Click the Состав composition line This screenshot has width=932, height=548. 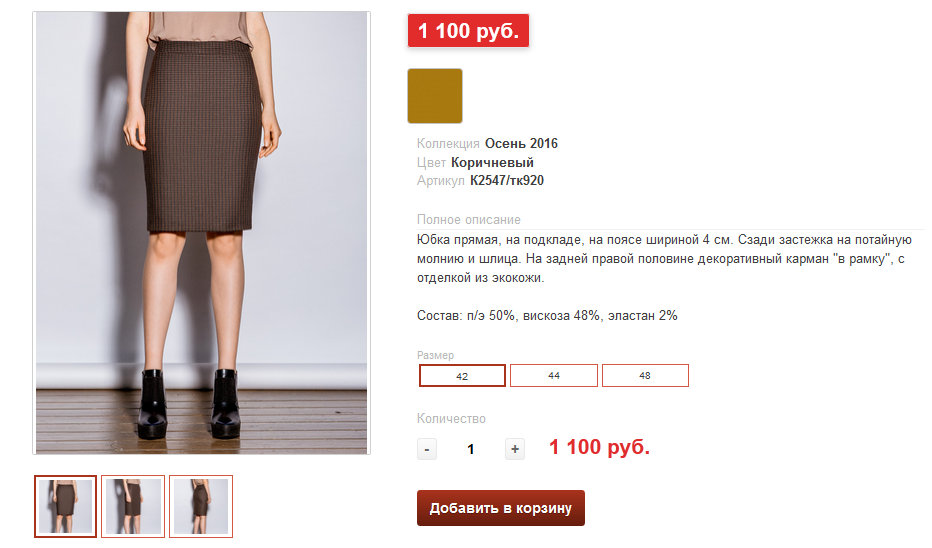[x=547, y=316]
